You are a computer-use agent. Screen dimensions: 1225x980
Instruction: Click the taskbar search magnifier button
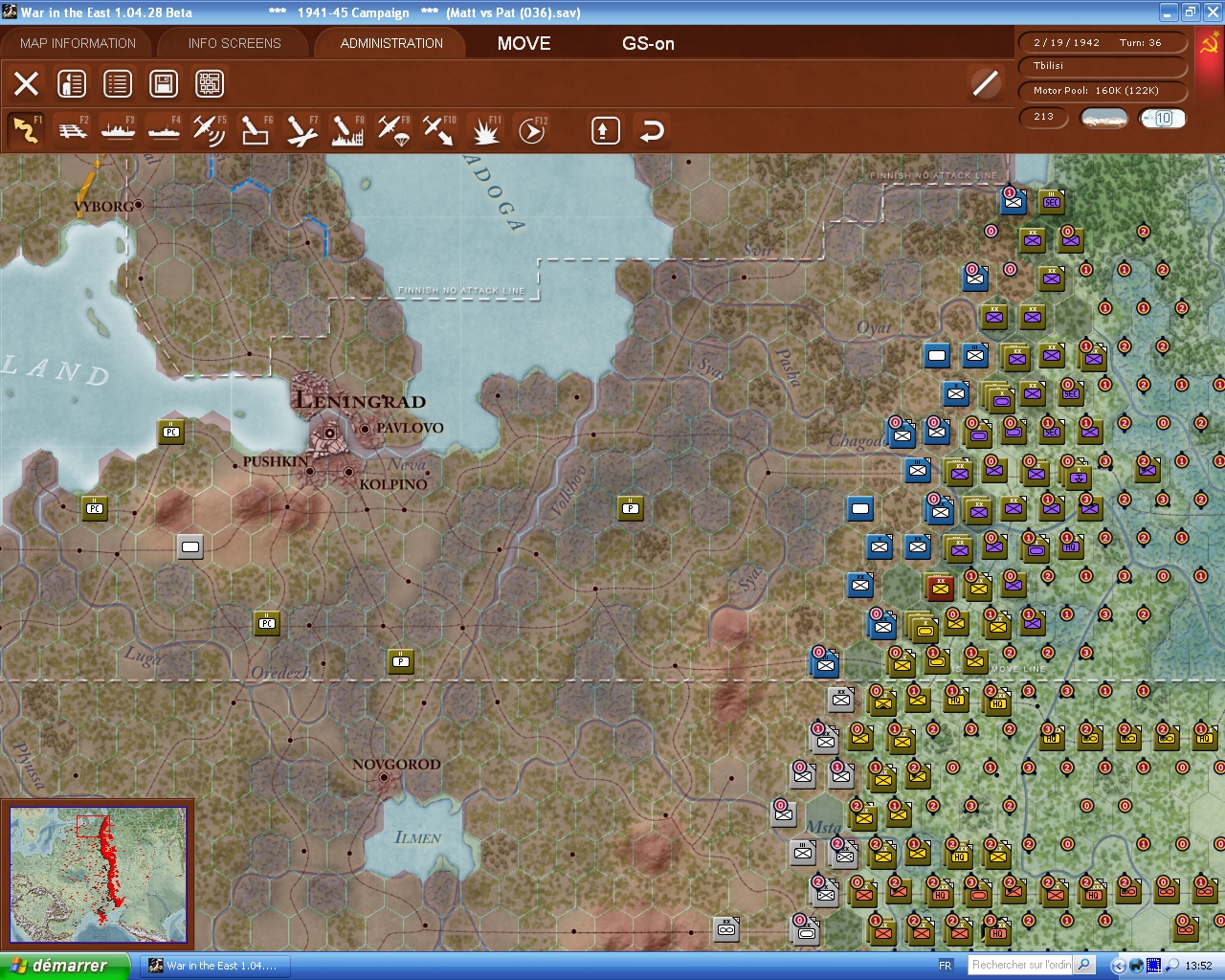point(1084,965)
